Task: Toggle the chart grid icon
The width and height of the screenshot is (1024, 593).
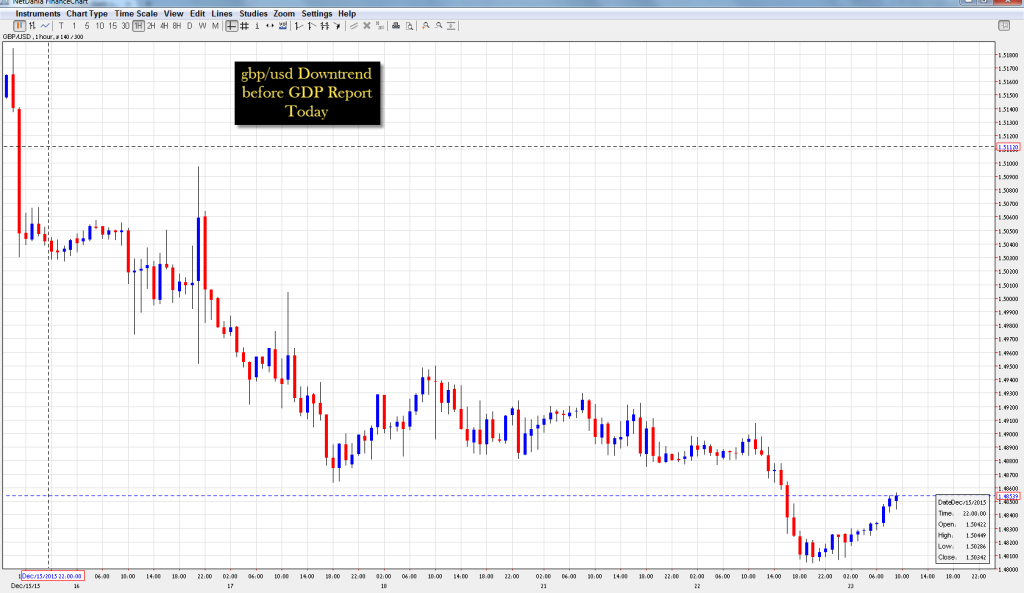Action: tap(244, 26)
